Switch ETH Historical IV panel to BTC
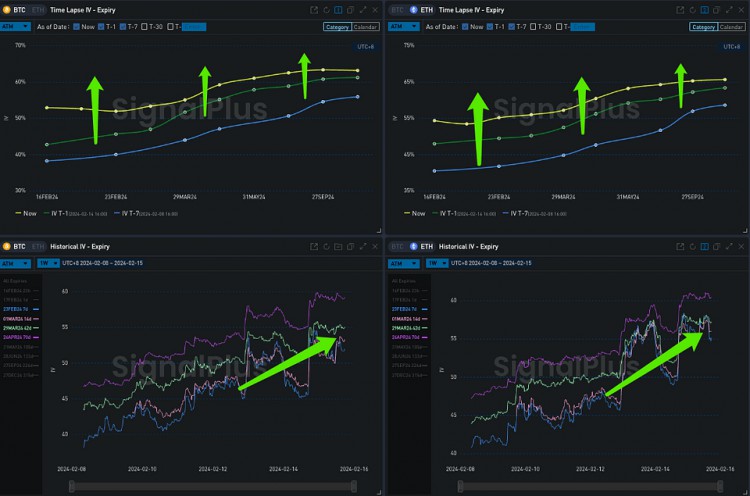Image resolution: width=750 pixels, height=496 pixels. [x=397, y=246]
